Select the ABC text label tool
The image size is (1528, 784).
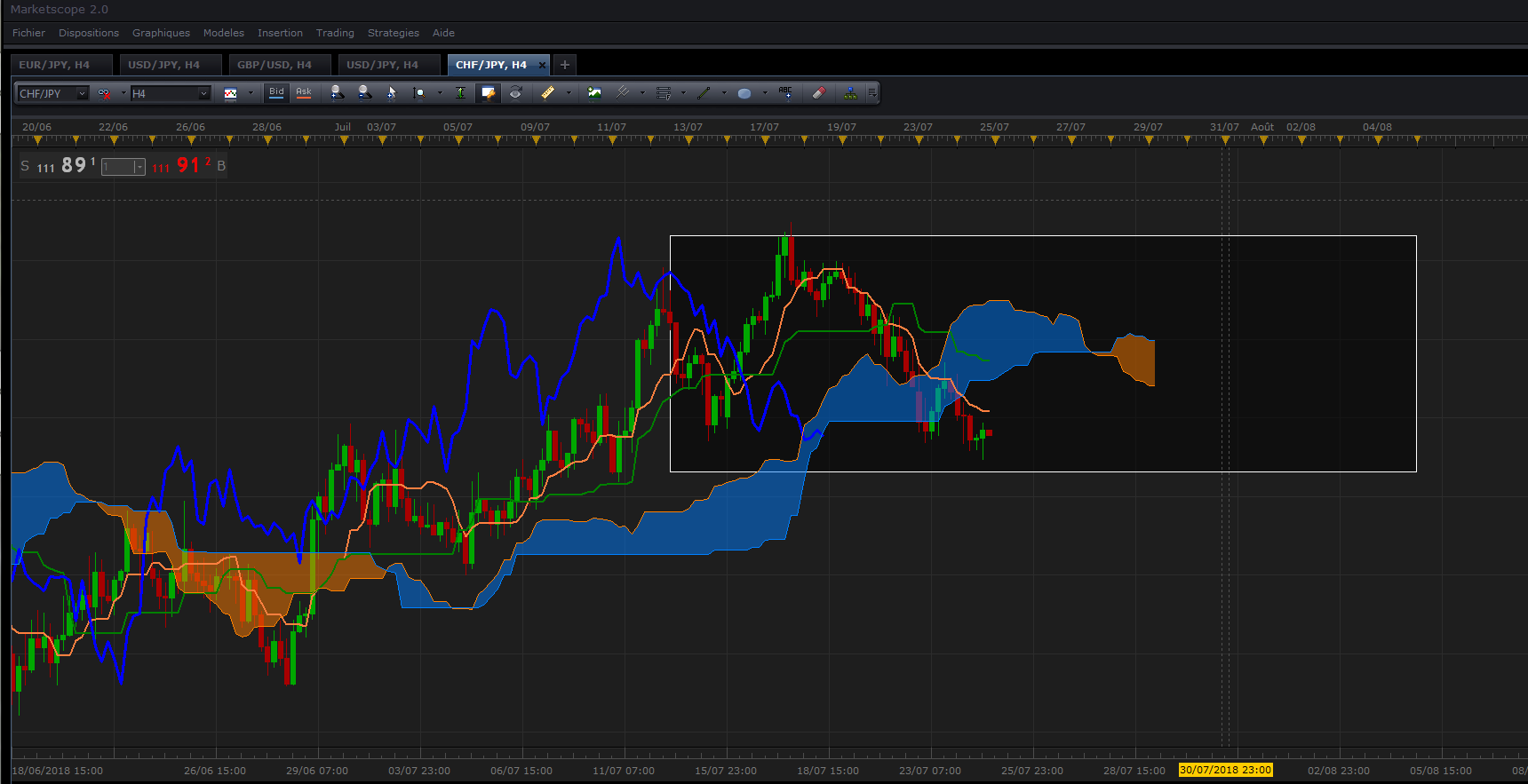pos(785,92)
